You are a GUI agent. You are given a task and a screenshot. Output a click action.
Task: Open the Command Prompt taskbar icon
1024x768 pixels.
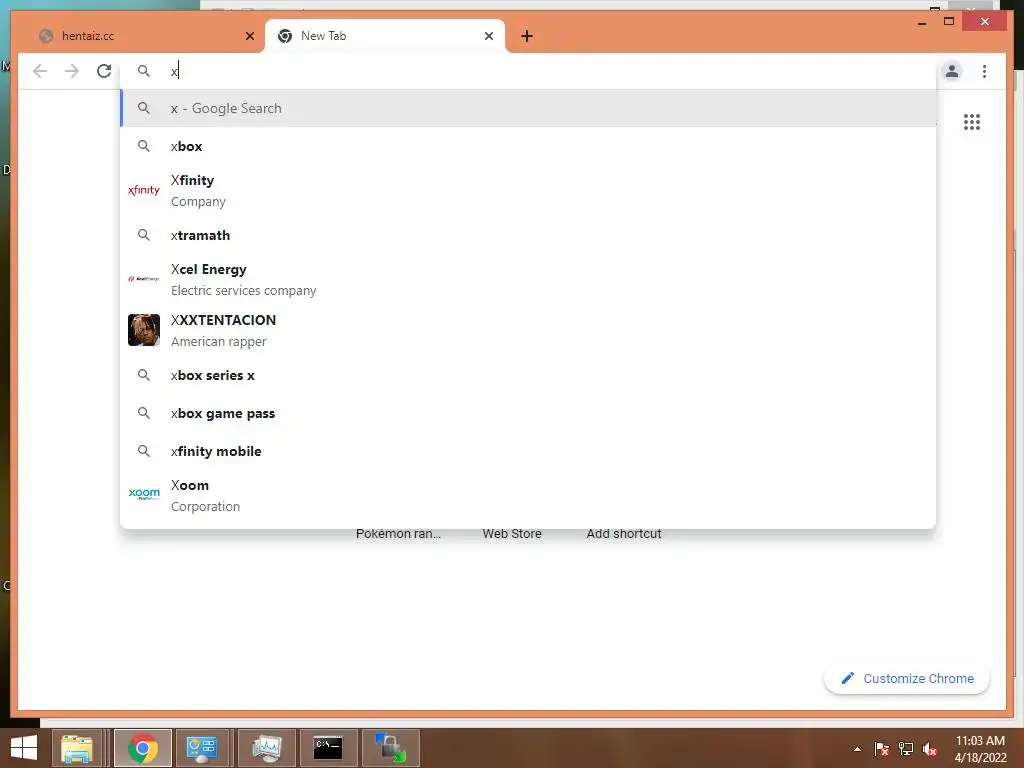328,748
